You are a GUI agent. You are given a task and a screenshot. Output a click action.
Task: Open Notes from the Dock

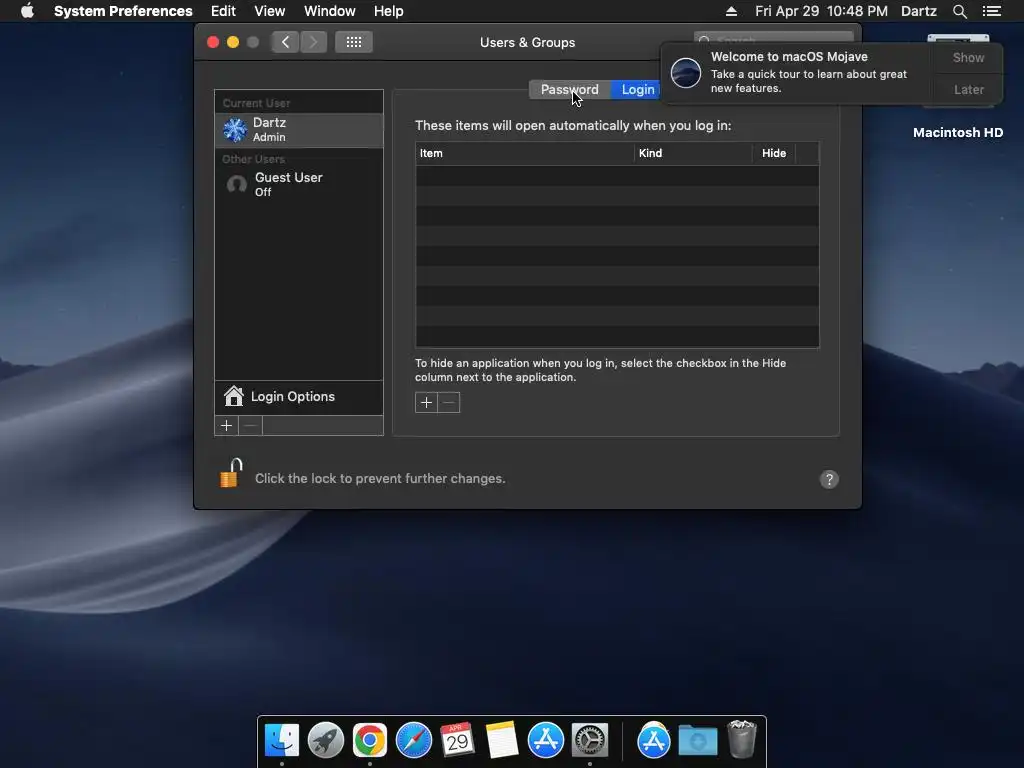[502, 741]
